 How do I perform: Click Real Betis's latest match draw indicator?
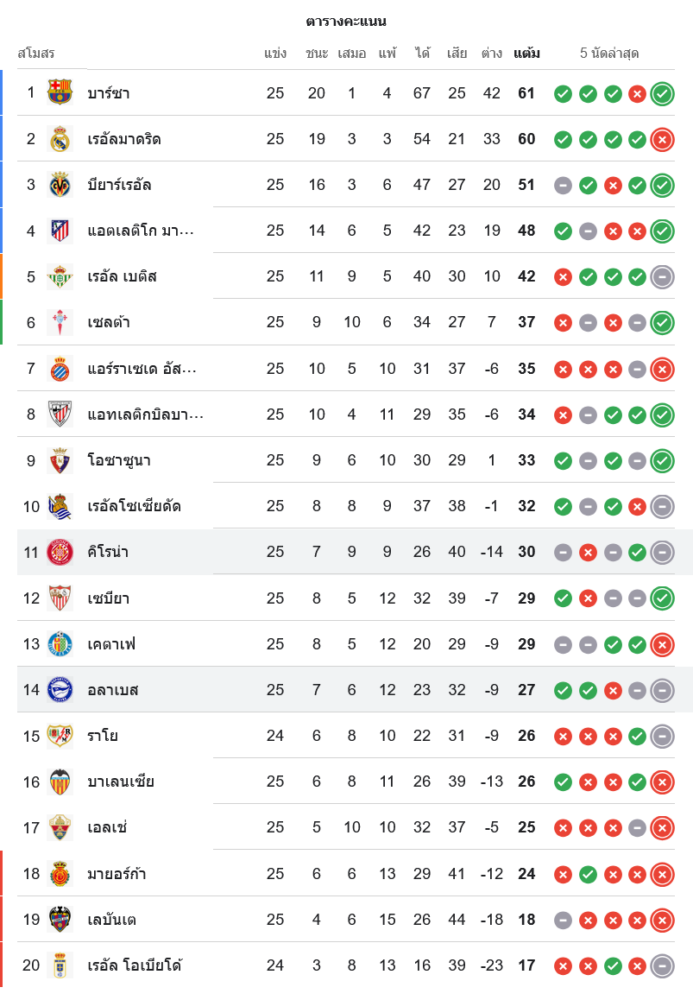(x=661, y=277)
